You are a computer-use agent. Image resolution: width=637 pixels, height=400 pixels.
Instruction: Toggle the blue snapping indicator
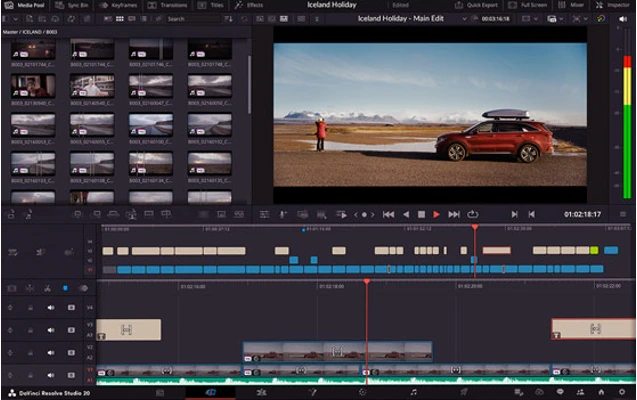point(65,288)
